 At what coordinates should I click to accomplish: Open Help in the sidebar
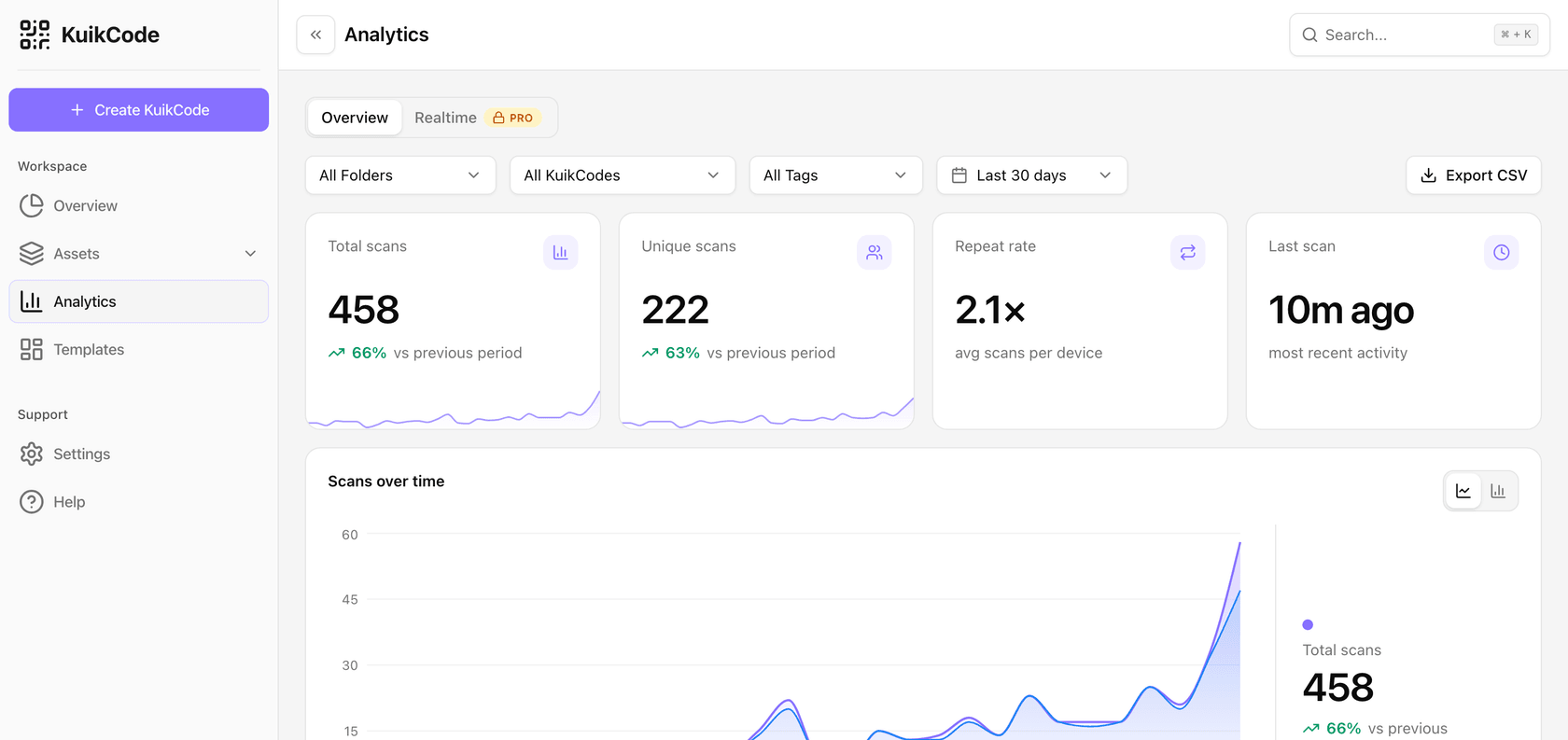pos(139,502)
